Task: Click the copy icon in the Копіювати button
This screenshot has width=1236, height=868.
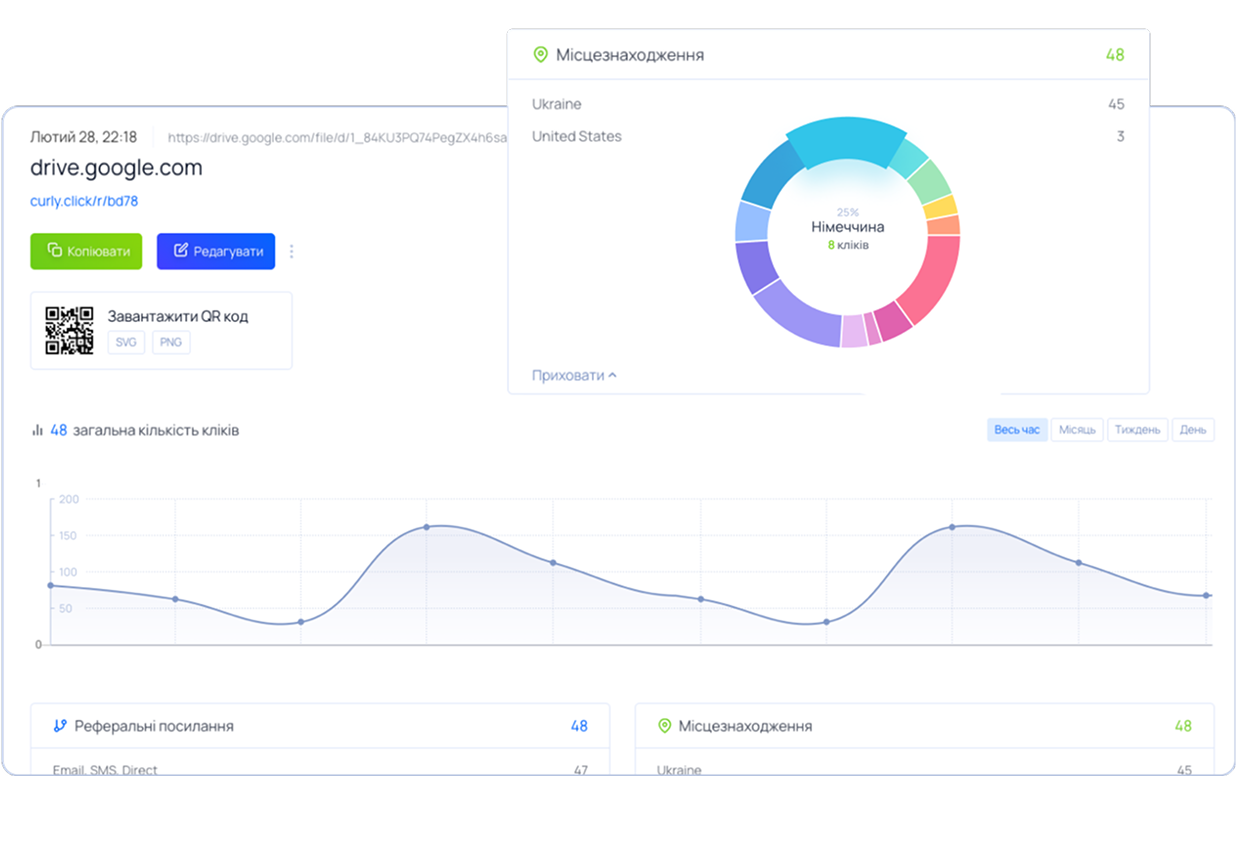Action: 55,251
